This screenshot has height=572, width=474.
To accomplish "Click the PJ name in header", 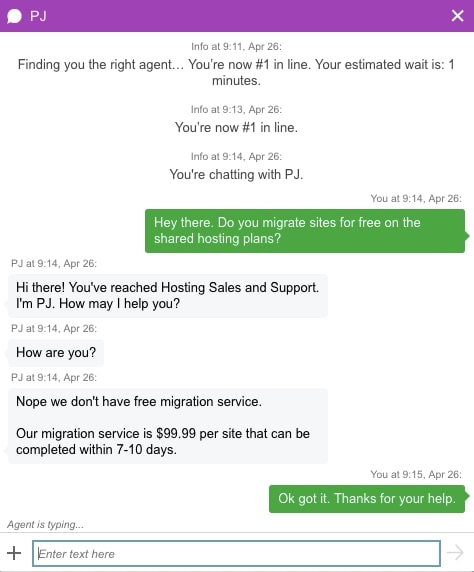I will pos(38,16).
